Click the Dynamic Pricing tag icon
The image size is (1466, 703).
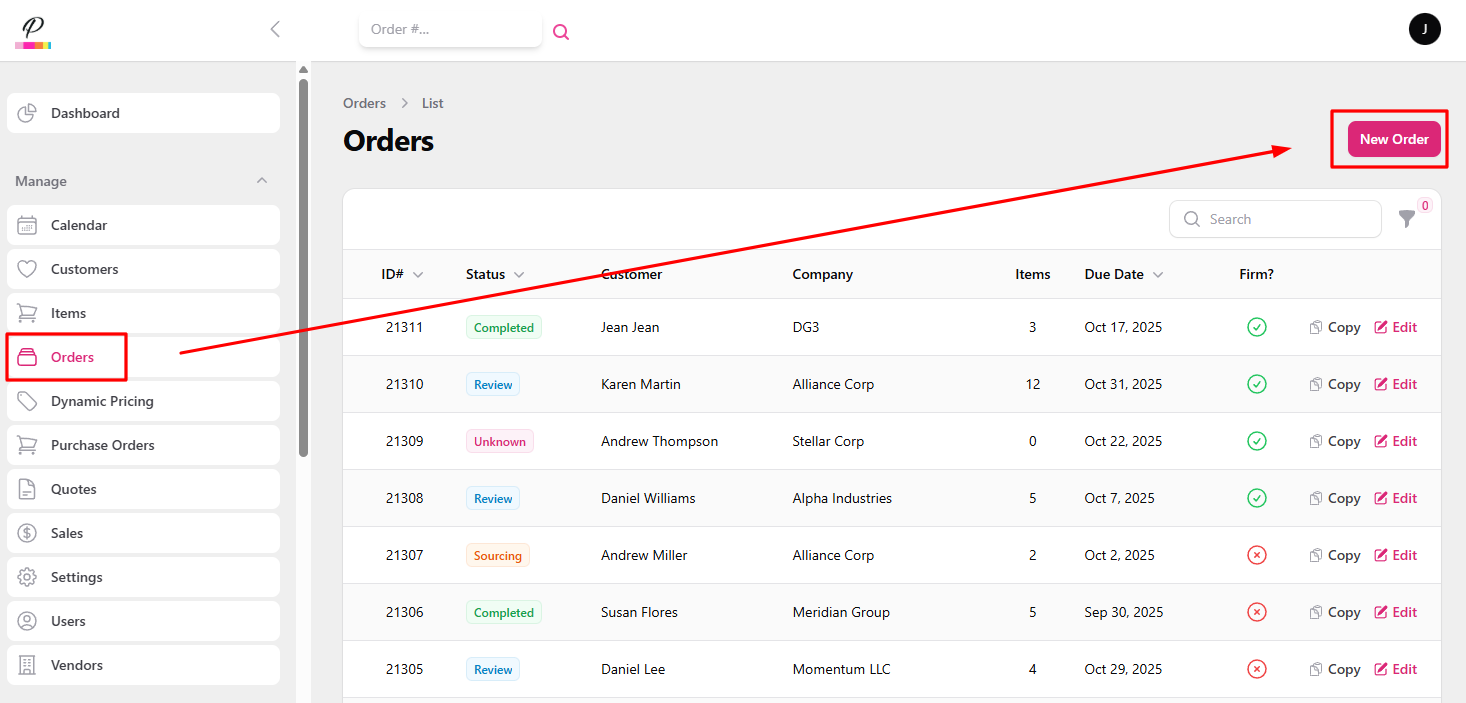(x=28, y=401)
